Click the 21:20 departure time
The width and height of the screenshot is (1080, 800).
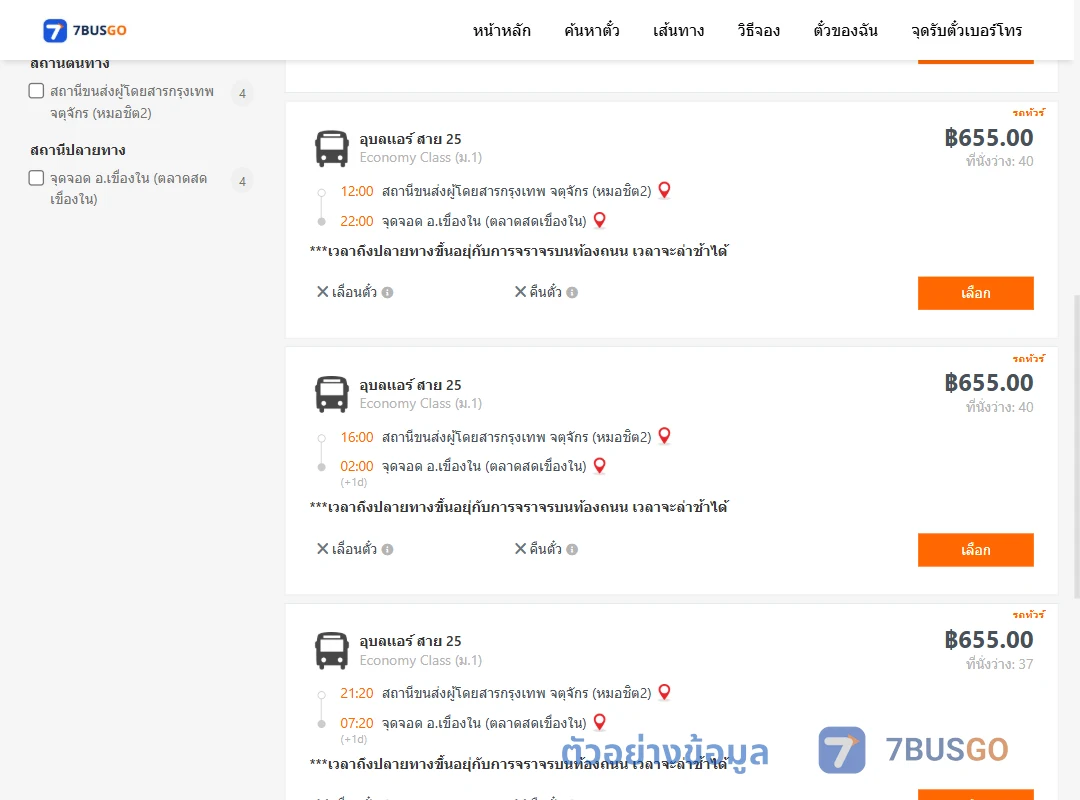tap(357, 693)
